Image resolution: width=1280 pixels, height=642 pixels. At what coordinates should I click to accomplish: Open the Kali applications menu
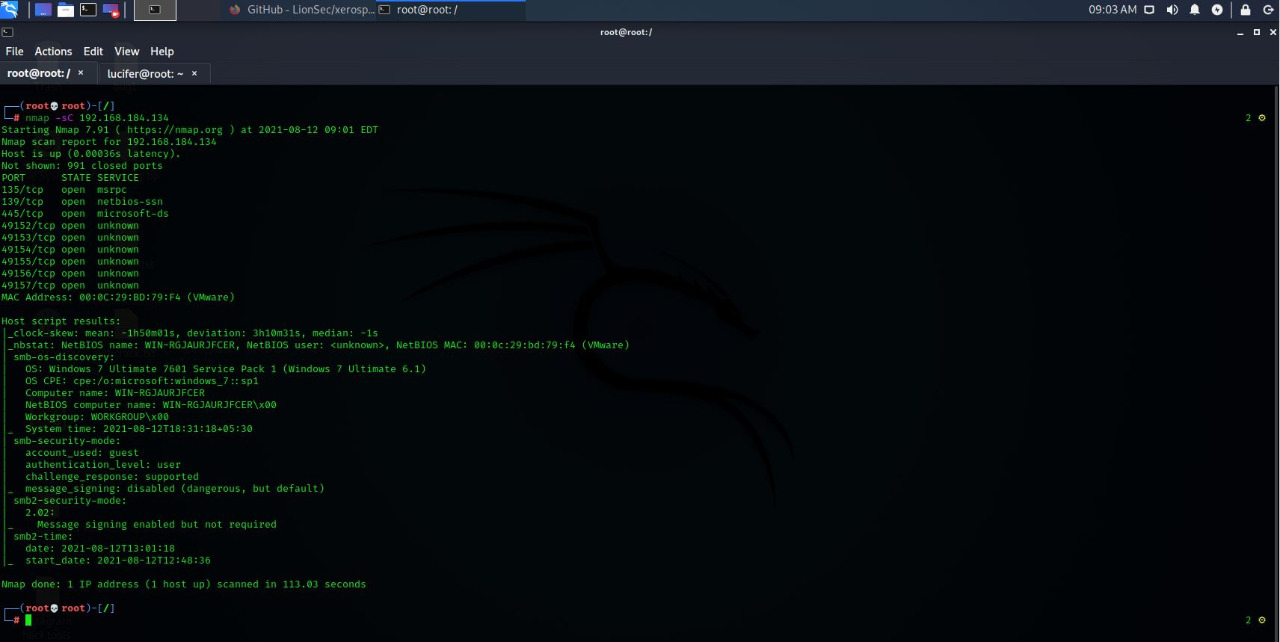(x=9, y=10)
